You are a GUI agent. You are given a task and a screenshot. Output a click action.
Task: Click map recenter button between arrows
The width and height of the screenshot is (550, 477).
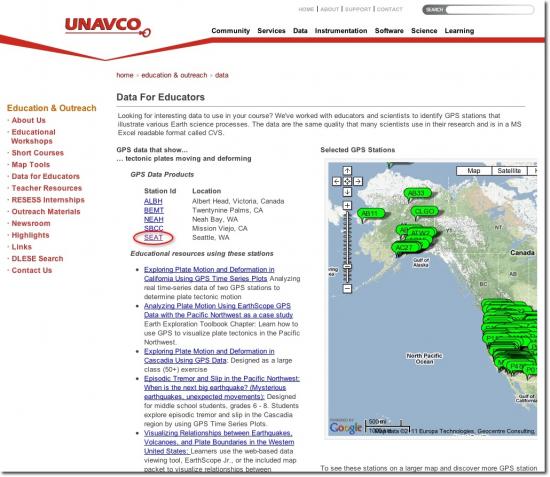(x=347, y=181)
